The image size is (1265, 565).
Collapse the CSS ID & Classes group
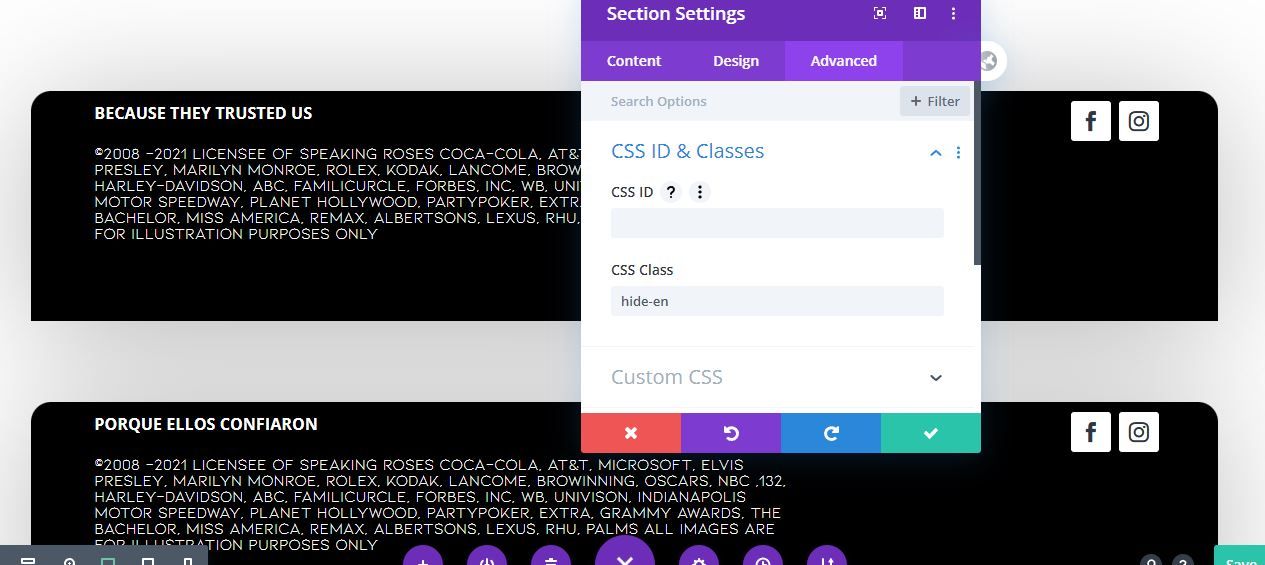tap(936, 152)
